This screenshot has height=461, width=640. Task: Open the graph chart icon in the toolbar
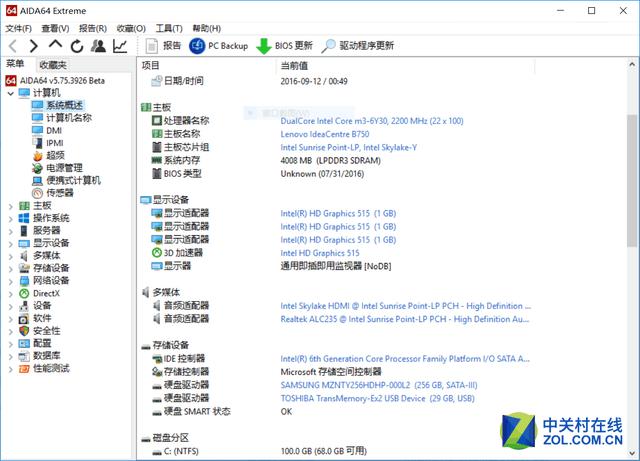pos(120,46)
